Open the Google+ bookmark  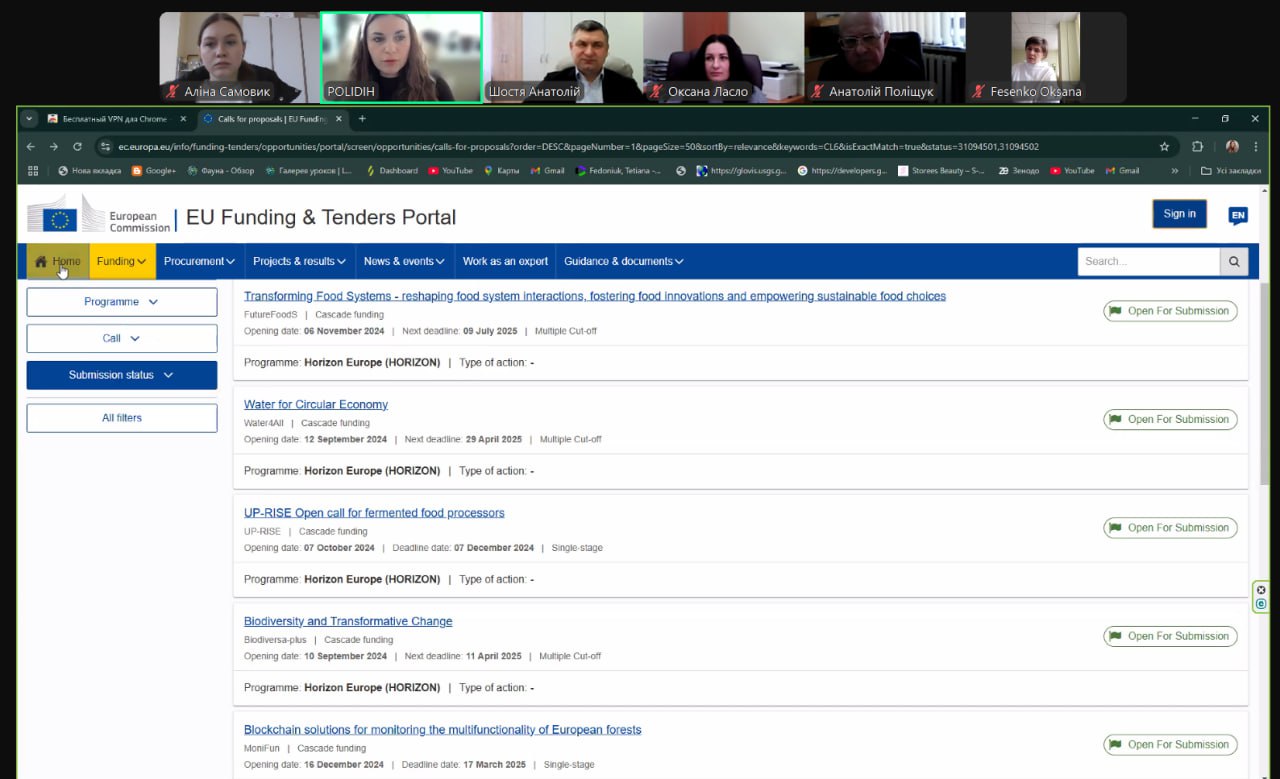pos(154,171)
